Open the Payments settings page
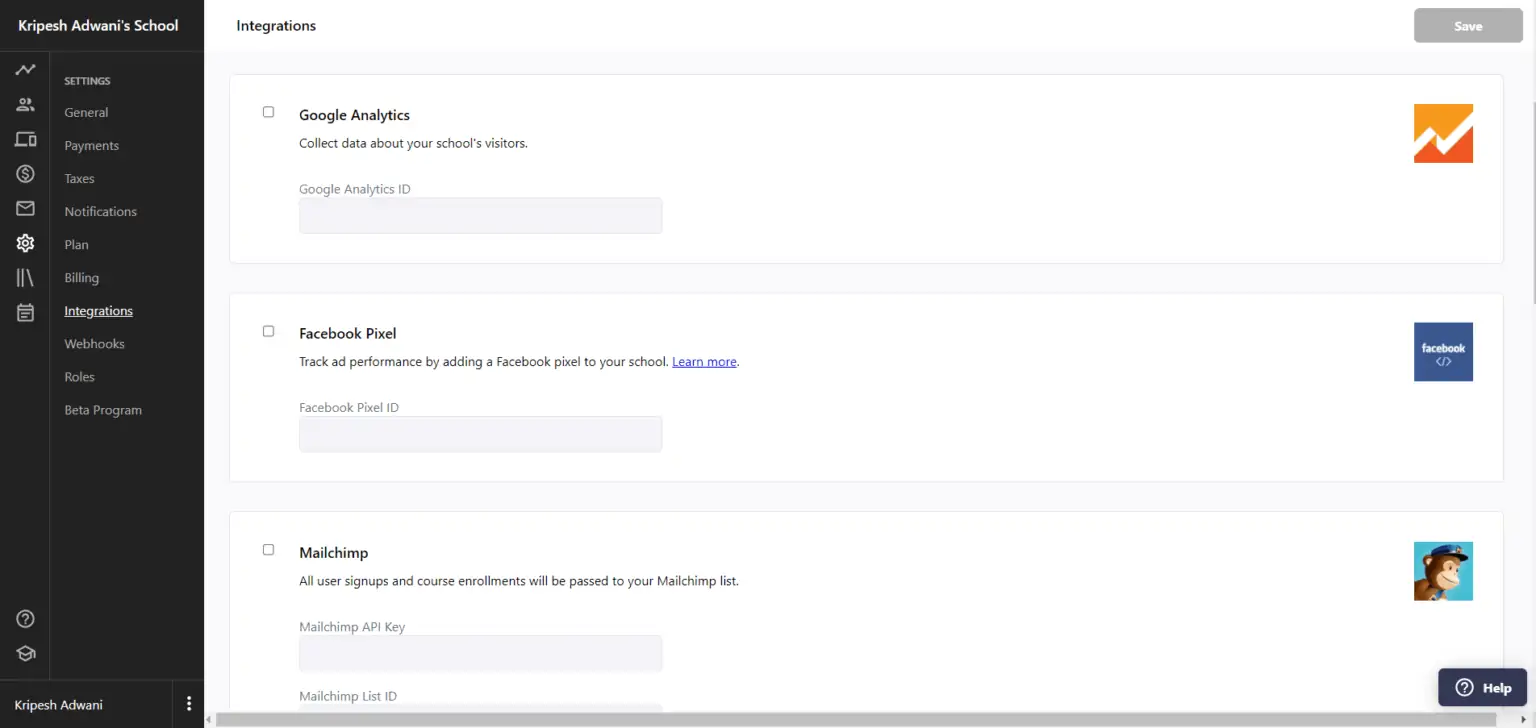This screenshot has height=728, width=1536. tap(91, 146)
